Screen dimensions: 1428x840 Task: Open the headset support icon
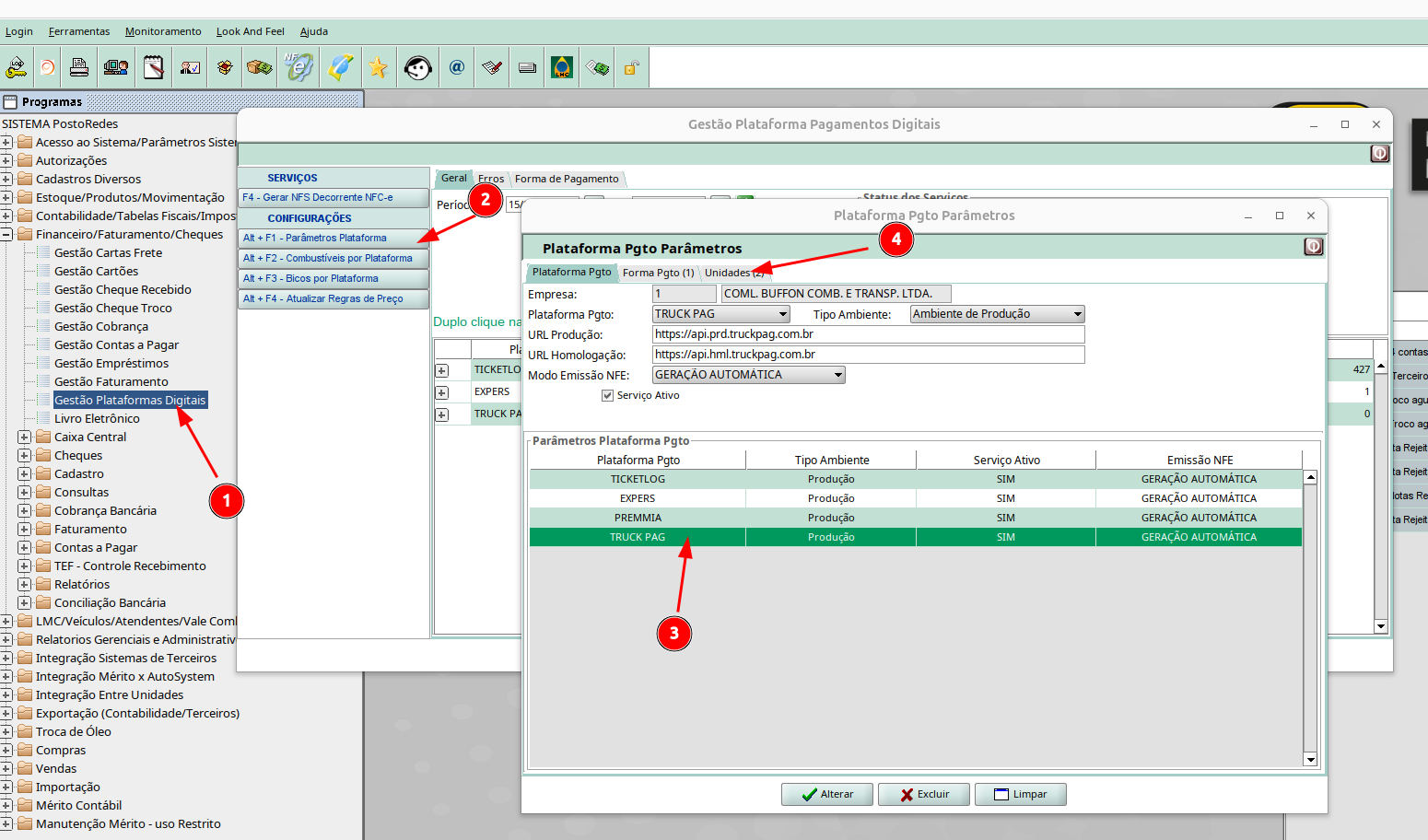click(x=417, y=67)
